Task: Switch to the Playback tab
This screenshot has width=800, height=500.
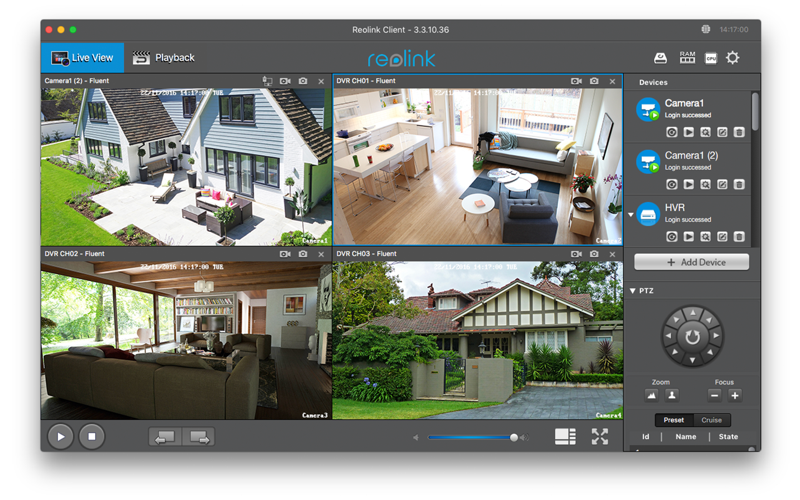Action: click(x=164, y=58)
